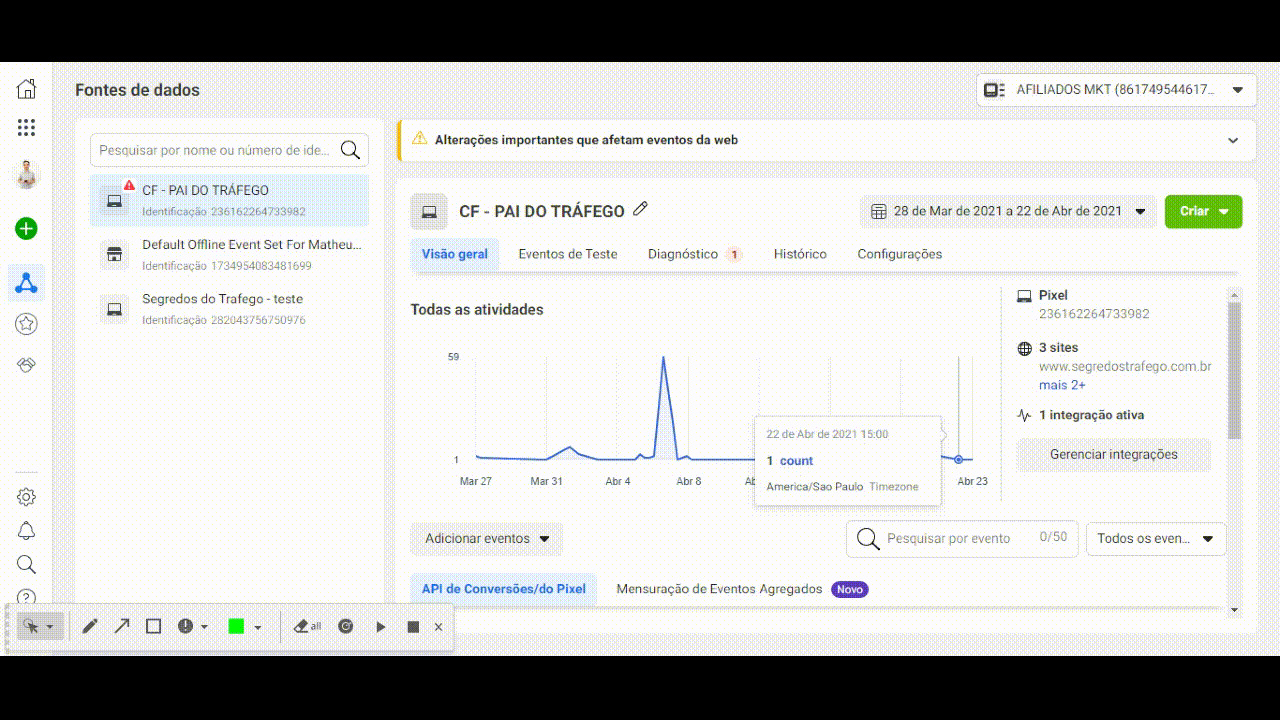The image size is (1280, 720).
Task: Open the color swatch dropdown arrow
Action: [258, 627]
